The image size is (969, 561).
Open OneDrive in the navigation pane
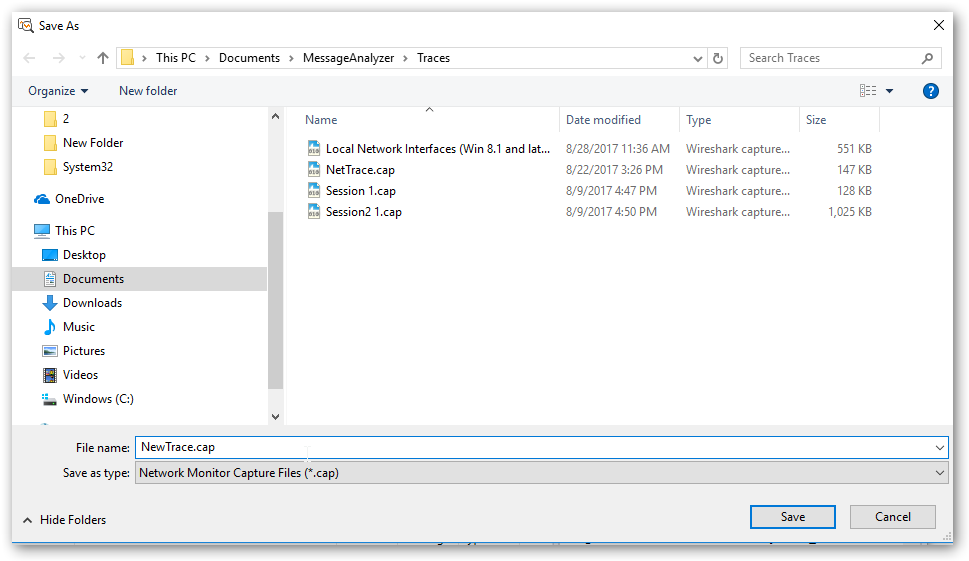[79, 199]
